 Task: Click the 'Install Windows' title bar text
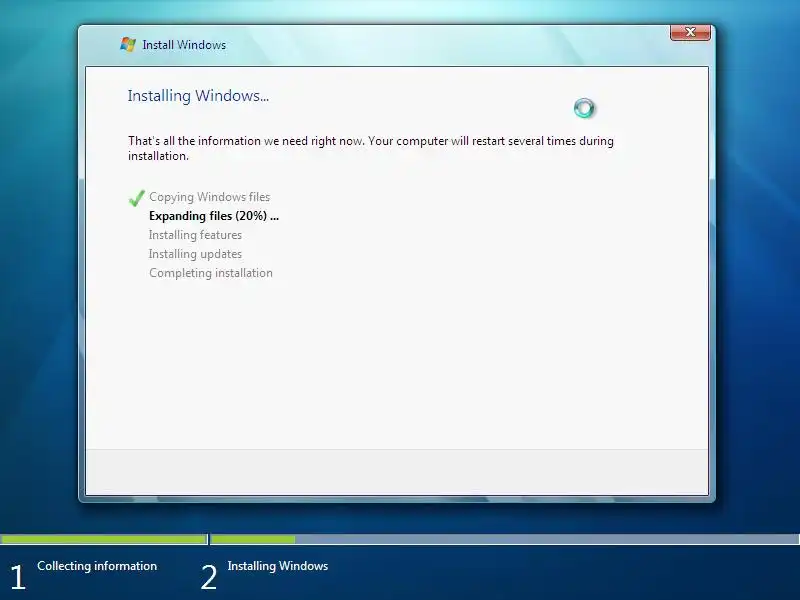(x=184, y=45)
